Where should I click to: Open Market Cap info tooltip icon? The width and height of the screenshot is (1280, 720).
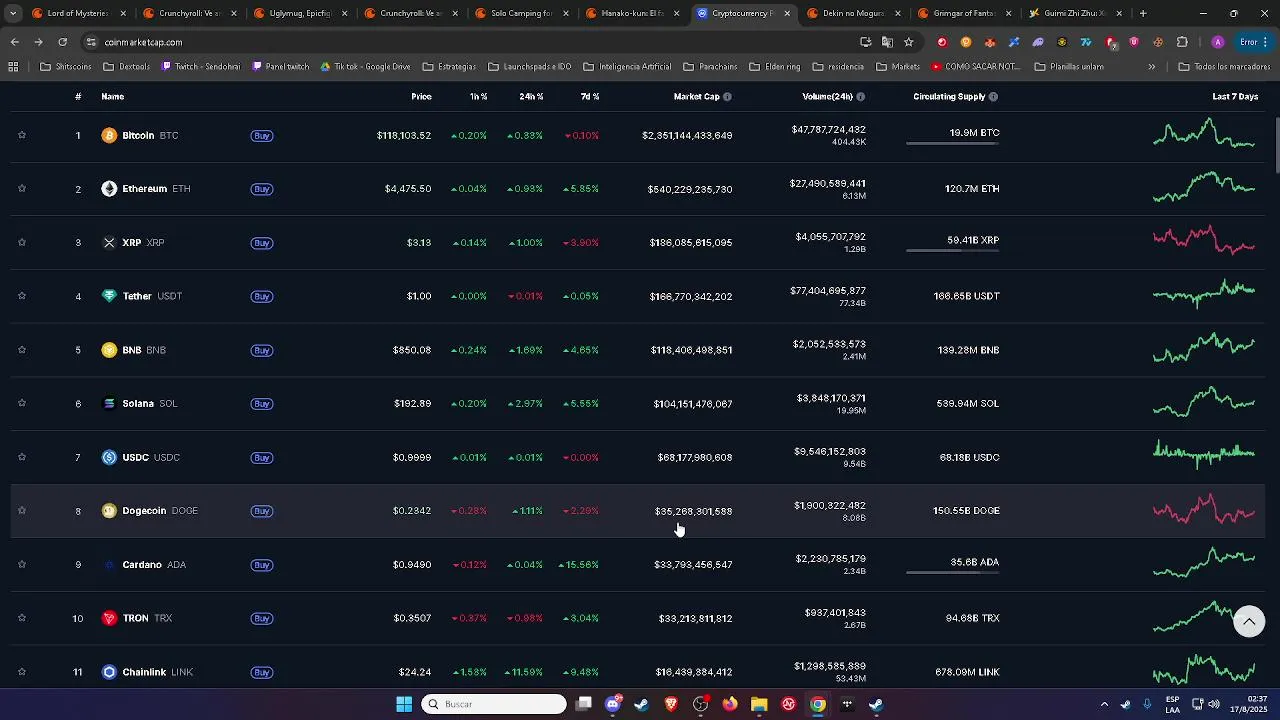[727, 97]
